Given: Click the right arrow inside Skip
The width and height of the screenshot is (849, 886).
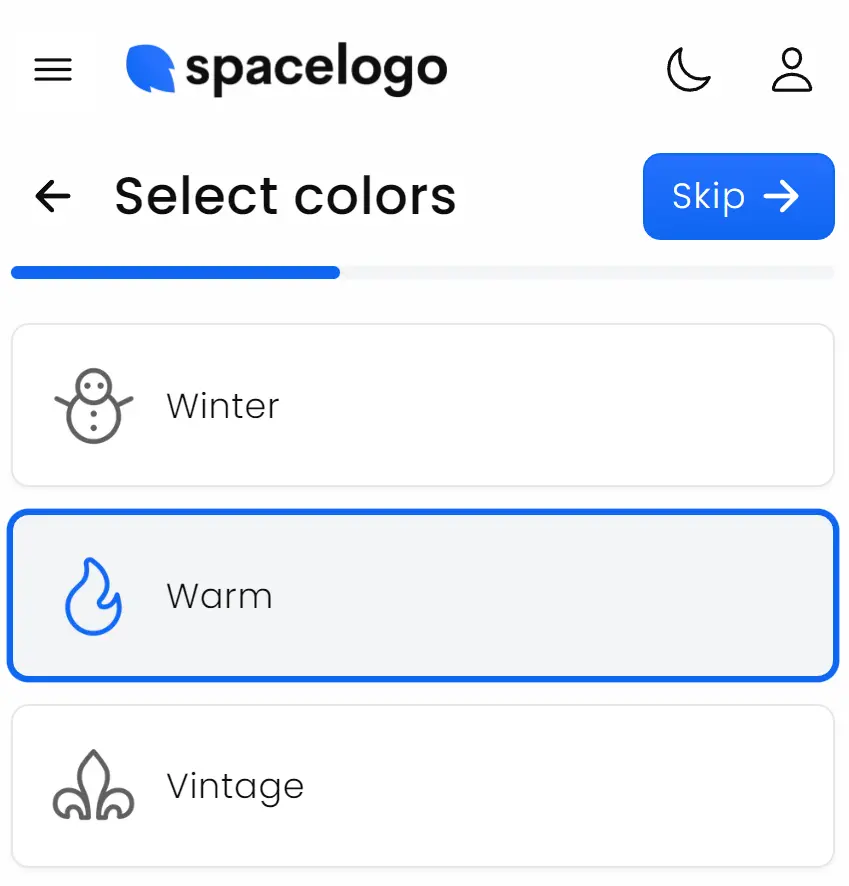Looking at the screenshot, I should click(781, 196).
